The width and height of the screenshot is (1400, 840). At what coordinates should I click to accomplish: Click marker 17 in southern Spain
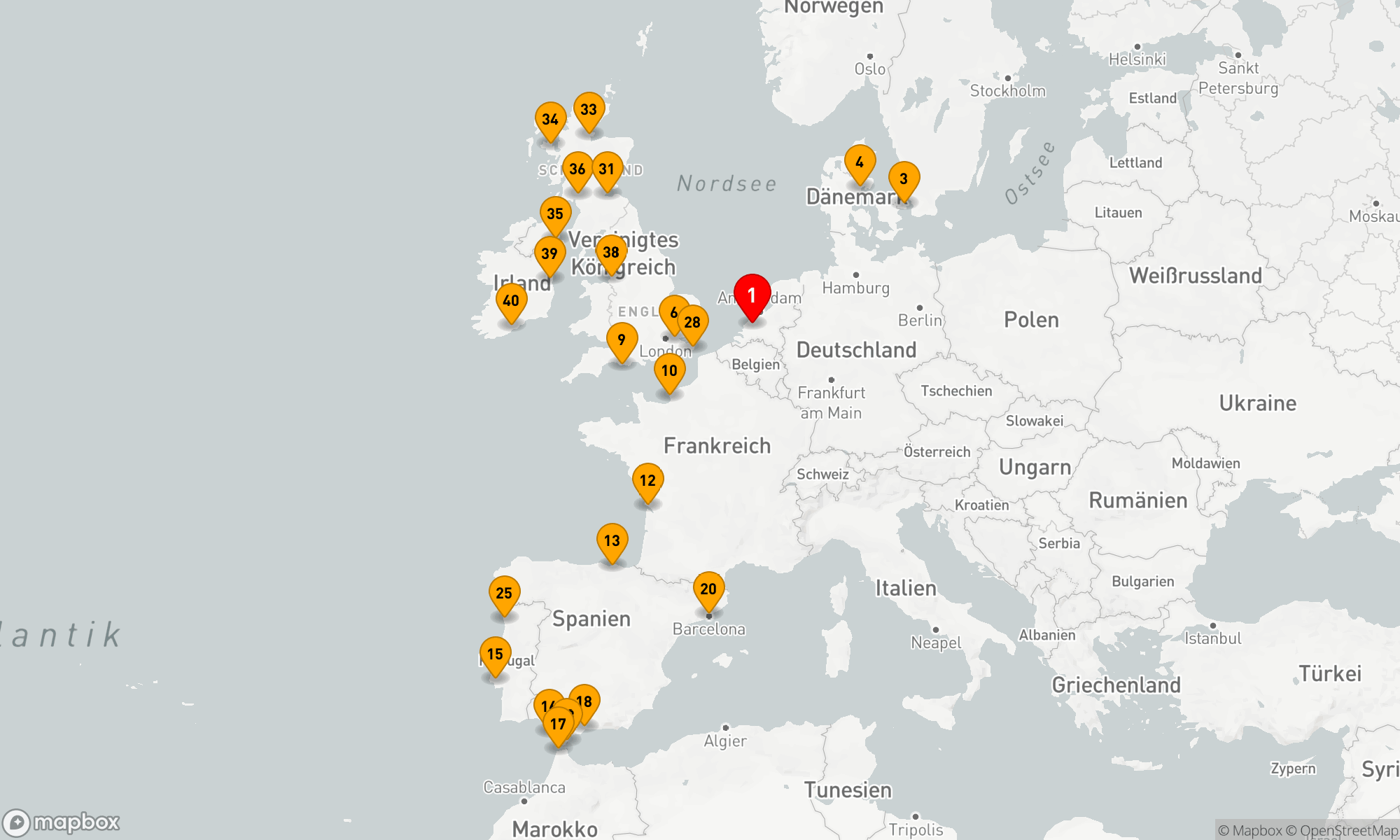pos(558,724)
